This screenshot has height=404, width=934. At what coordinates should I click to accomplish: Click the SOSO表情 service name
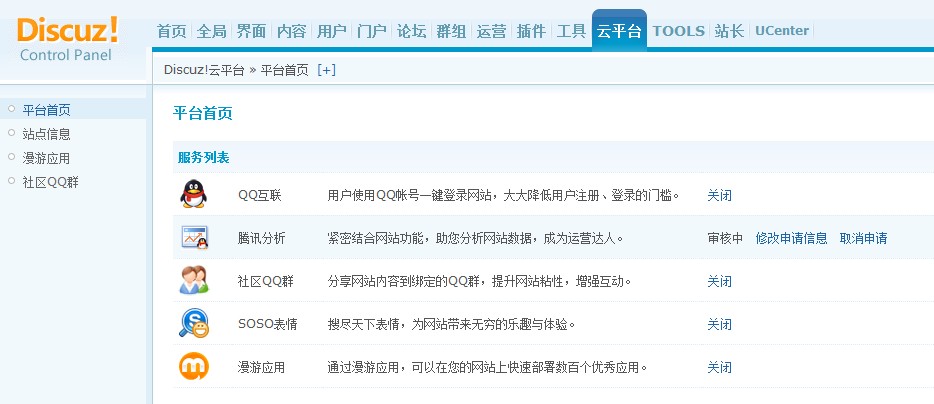pyautogui.click(x=267, y=324)
